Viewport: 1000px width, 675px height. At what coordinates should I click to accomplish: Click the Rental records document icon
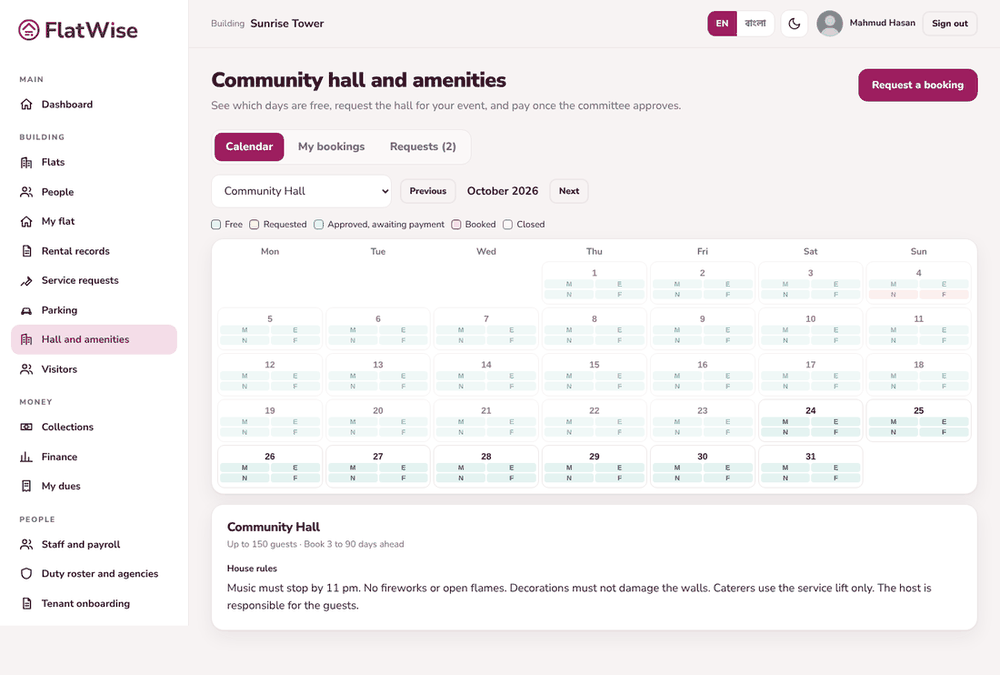[26, 251]
